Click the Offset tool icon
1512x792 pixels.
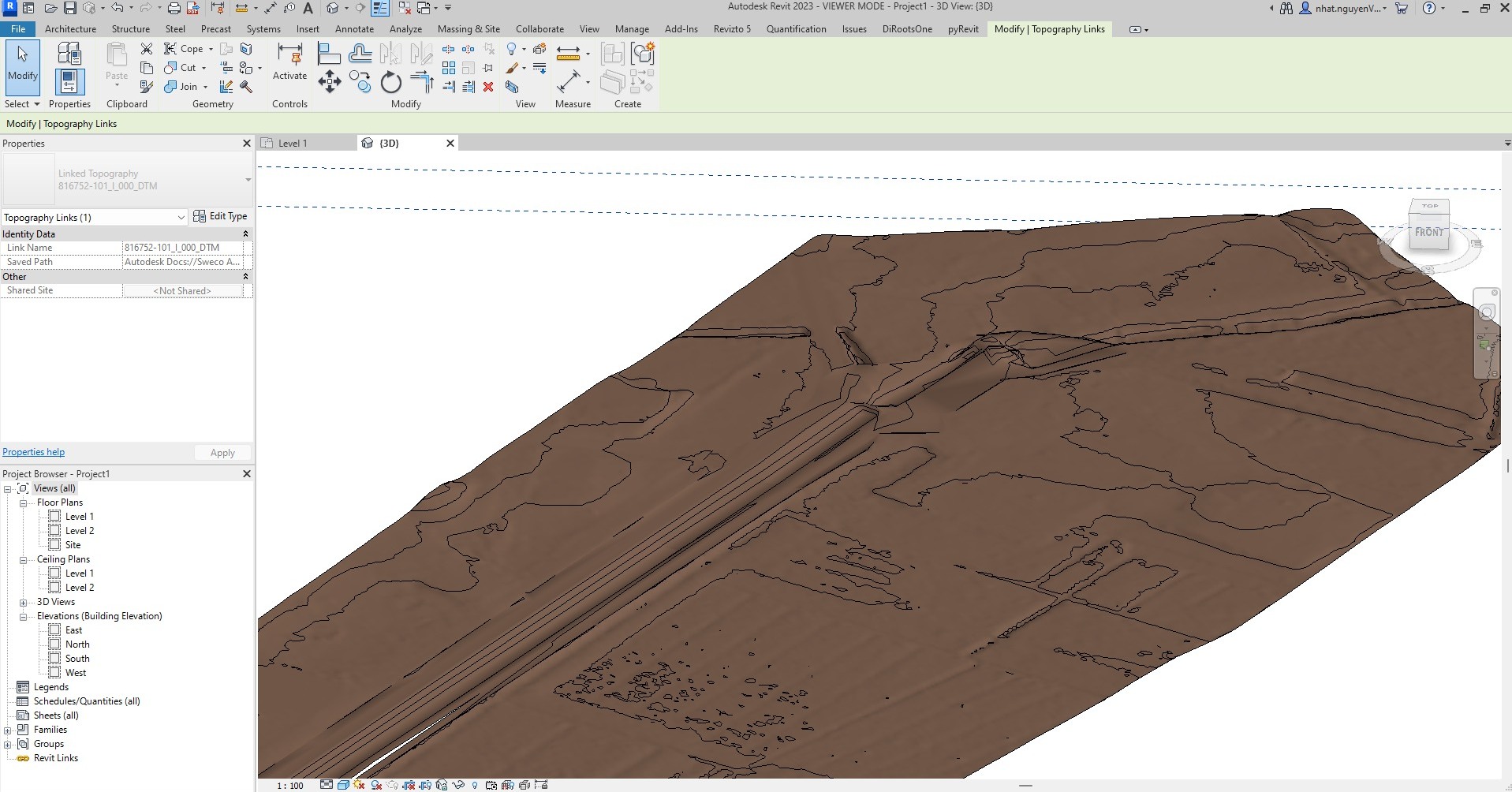360,54
